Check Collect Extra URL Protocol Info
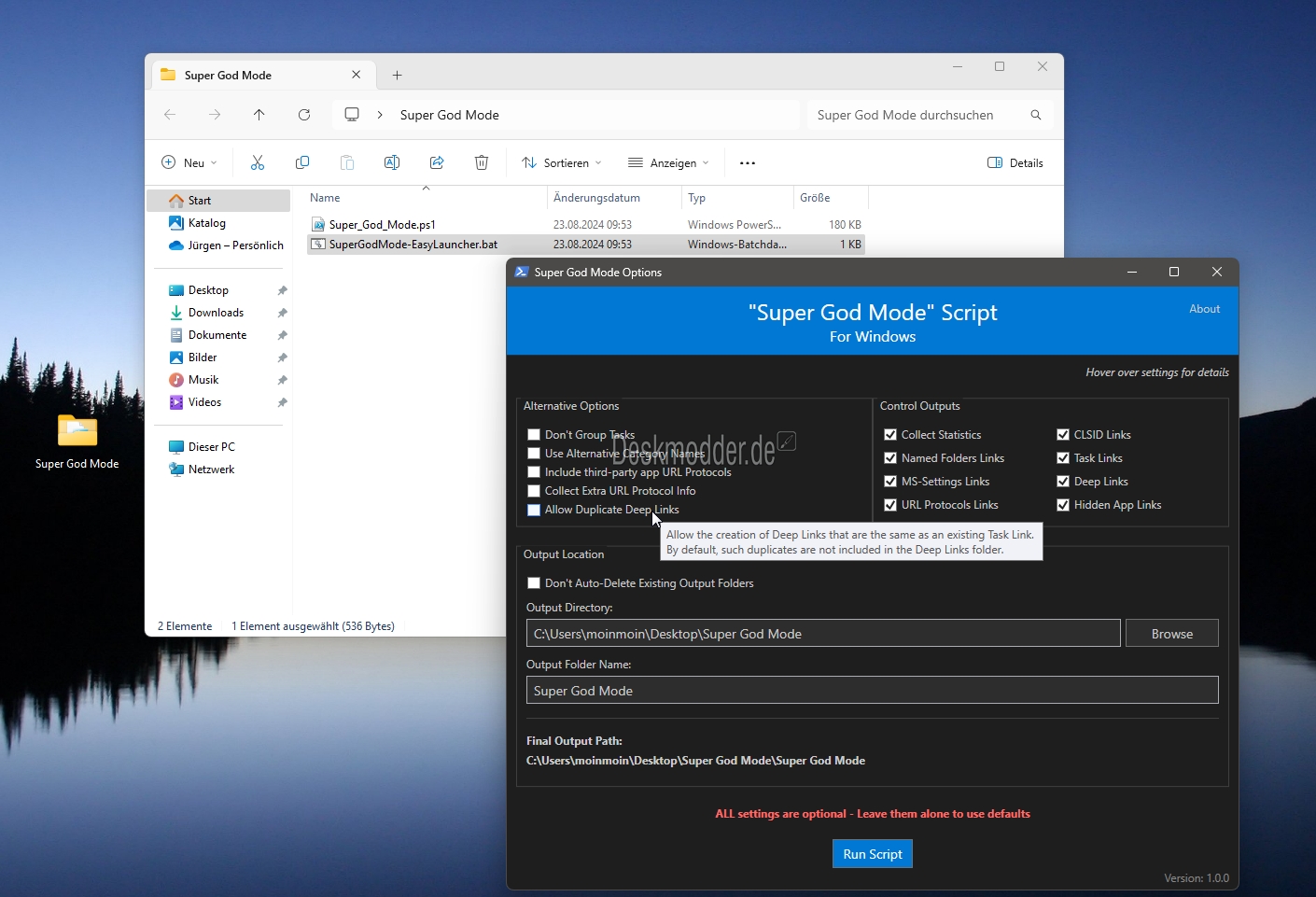 (x=534, y=491)
